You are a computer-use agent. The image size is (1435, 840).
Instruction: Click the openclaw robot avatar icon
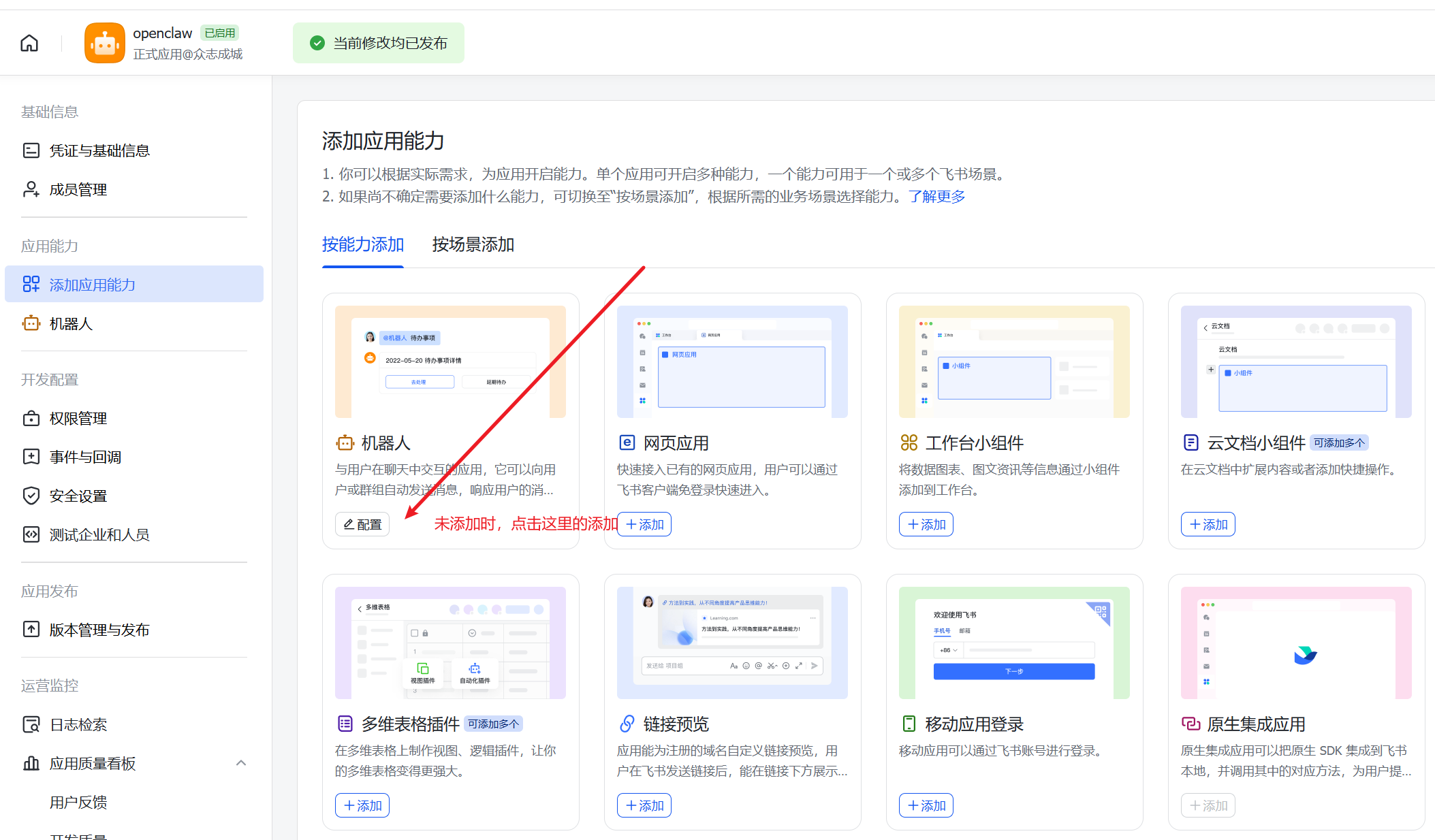click(104, 42)
